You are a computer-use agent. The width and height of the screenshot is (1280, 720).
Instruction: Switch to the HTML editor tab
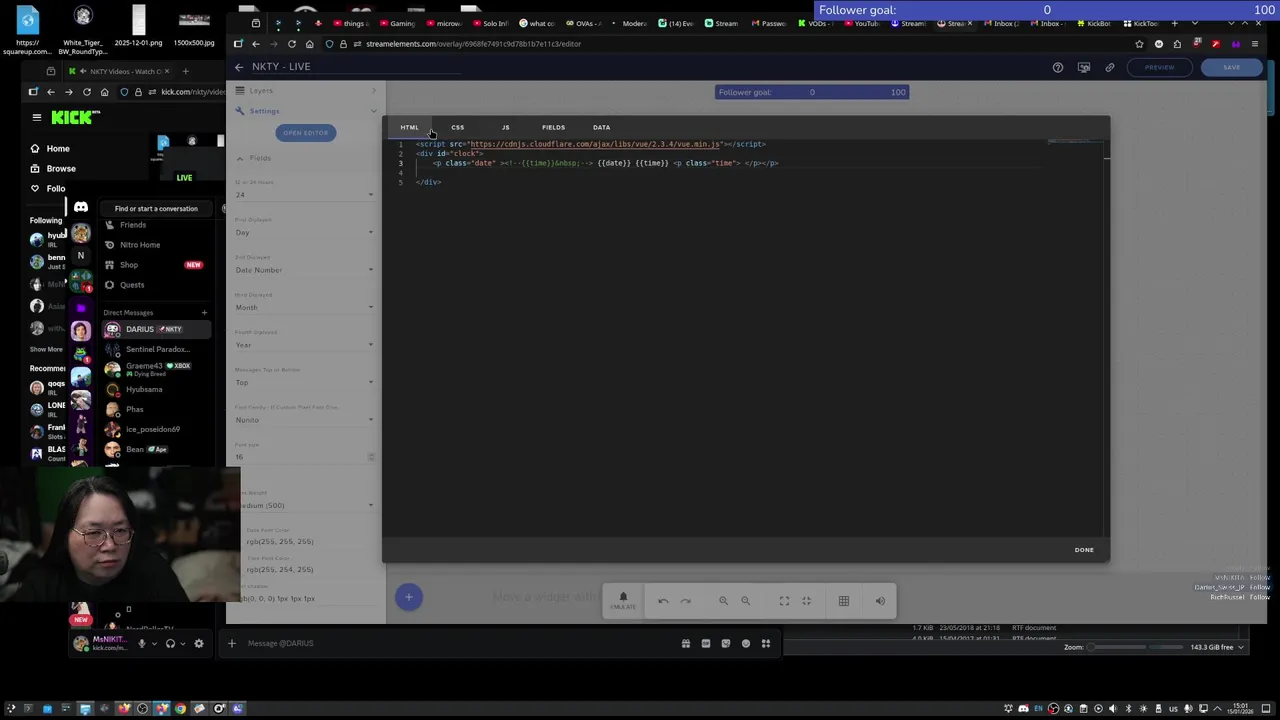pos(409,127)
